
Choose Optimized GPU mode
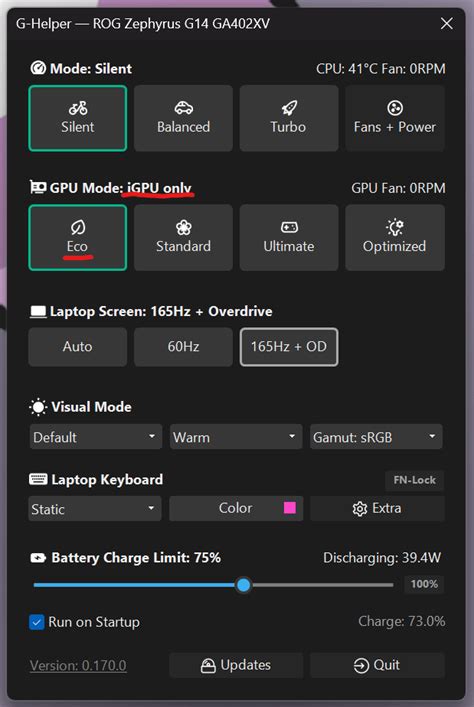pyautogui.click(x=395, y=238)
